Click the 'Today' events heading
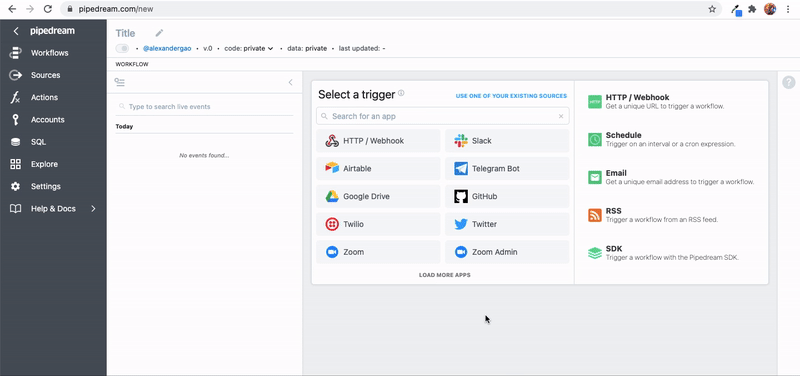 (124, 127)
